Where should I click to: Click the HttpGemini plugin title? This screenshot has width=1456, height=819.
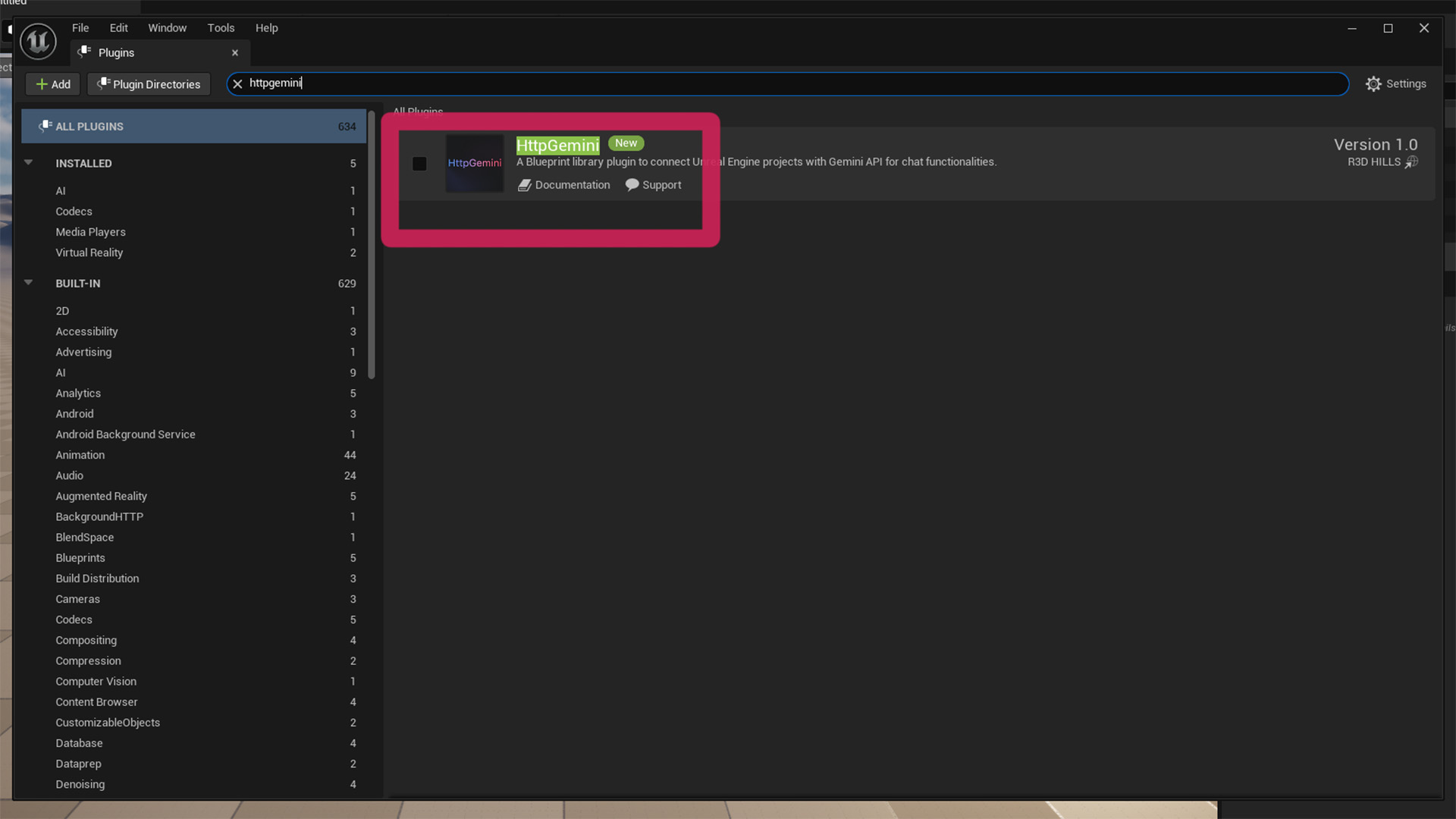557,145
